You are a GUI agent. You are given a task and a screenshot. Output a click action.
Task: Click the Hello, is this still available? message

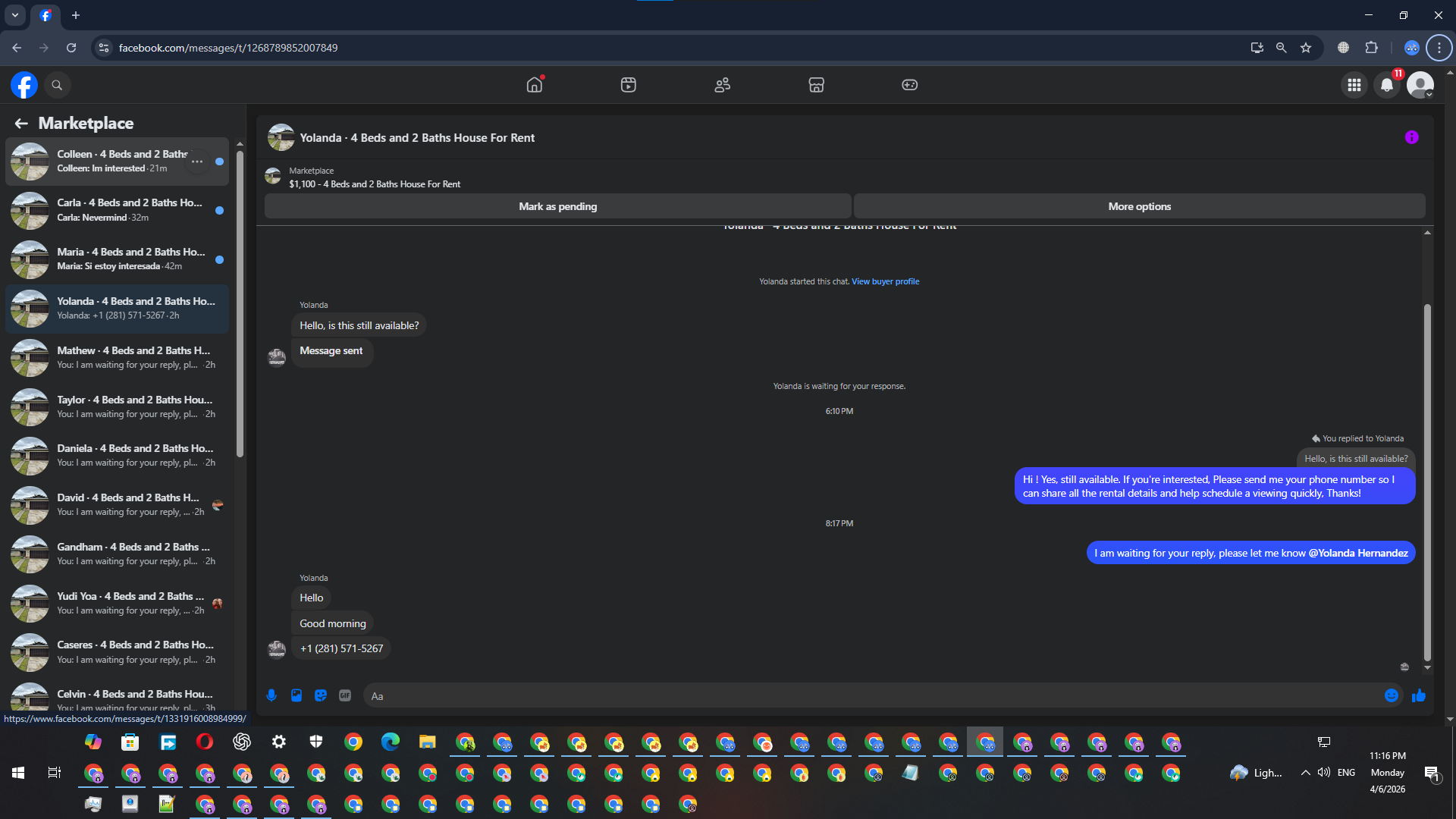pyautogui.click(x=359, y=325)
